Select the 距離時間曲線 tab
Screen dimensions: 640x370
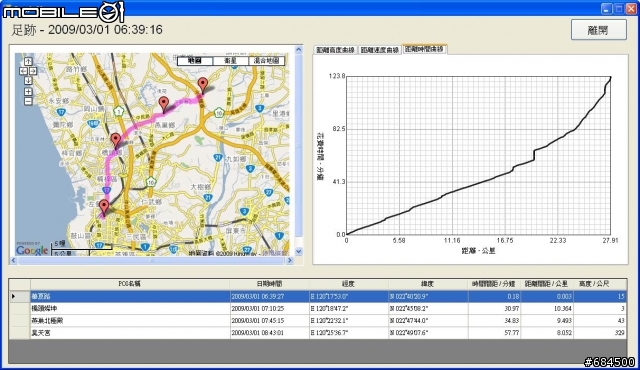point(424,49)
